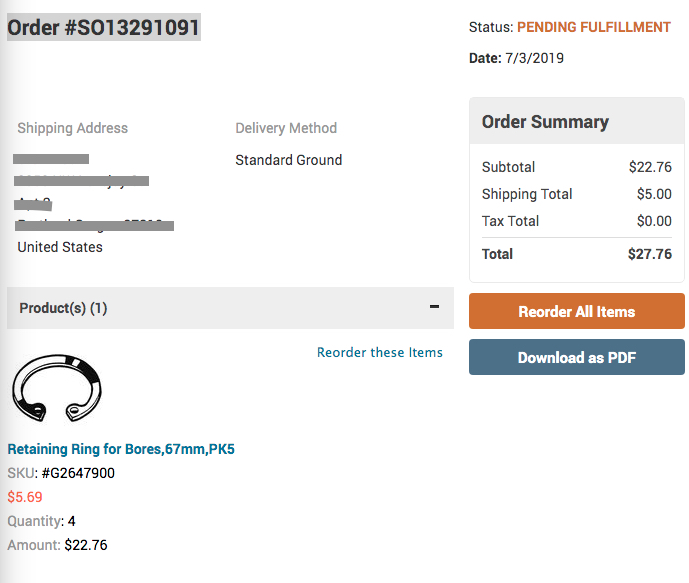Click the Quantity: 4 line
The width and height of the screenshot is (689, 583).
click(x=41, y=521)
